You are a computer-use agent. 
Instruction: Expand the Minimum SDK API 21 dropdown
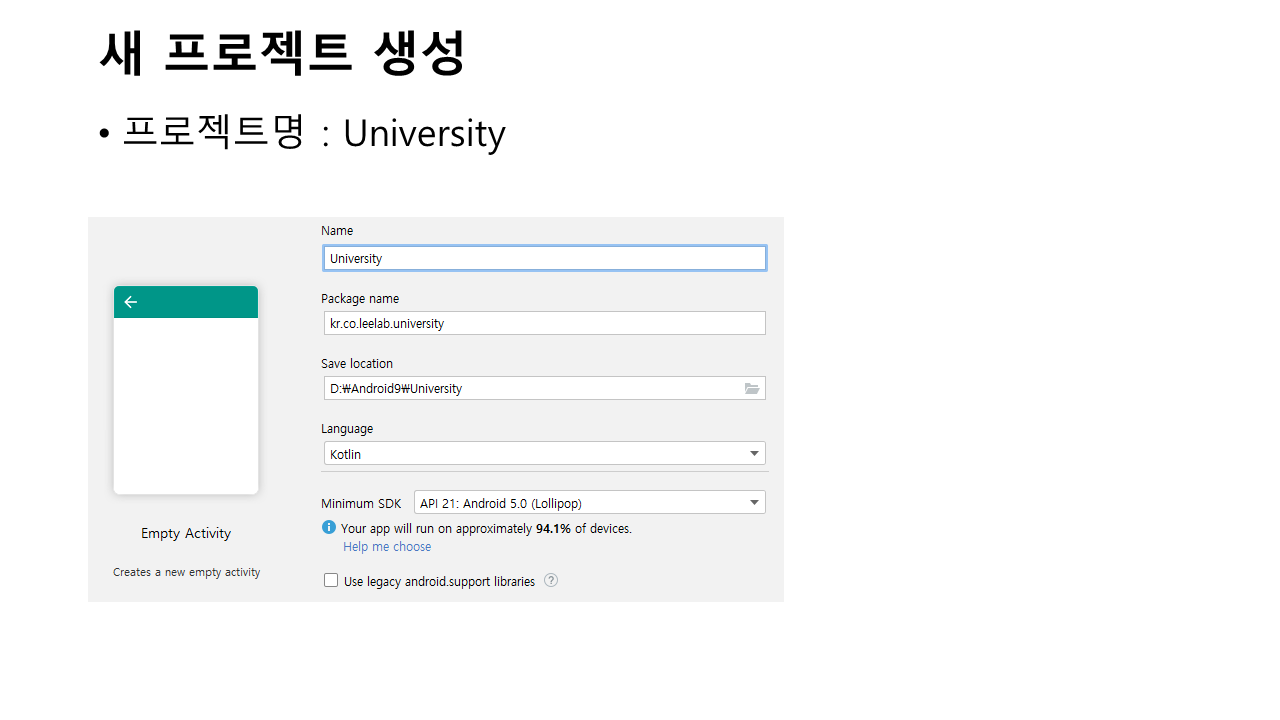[589, 503]
